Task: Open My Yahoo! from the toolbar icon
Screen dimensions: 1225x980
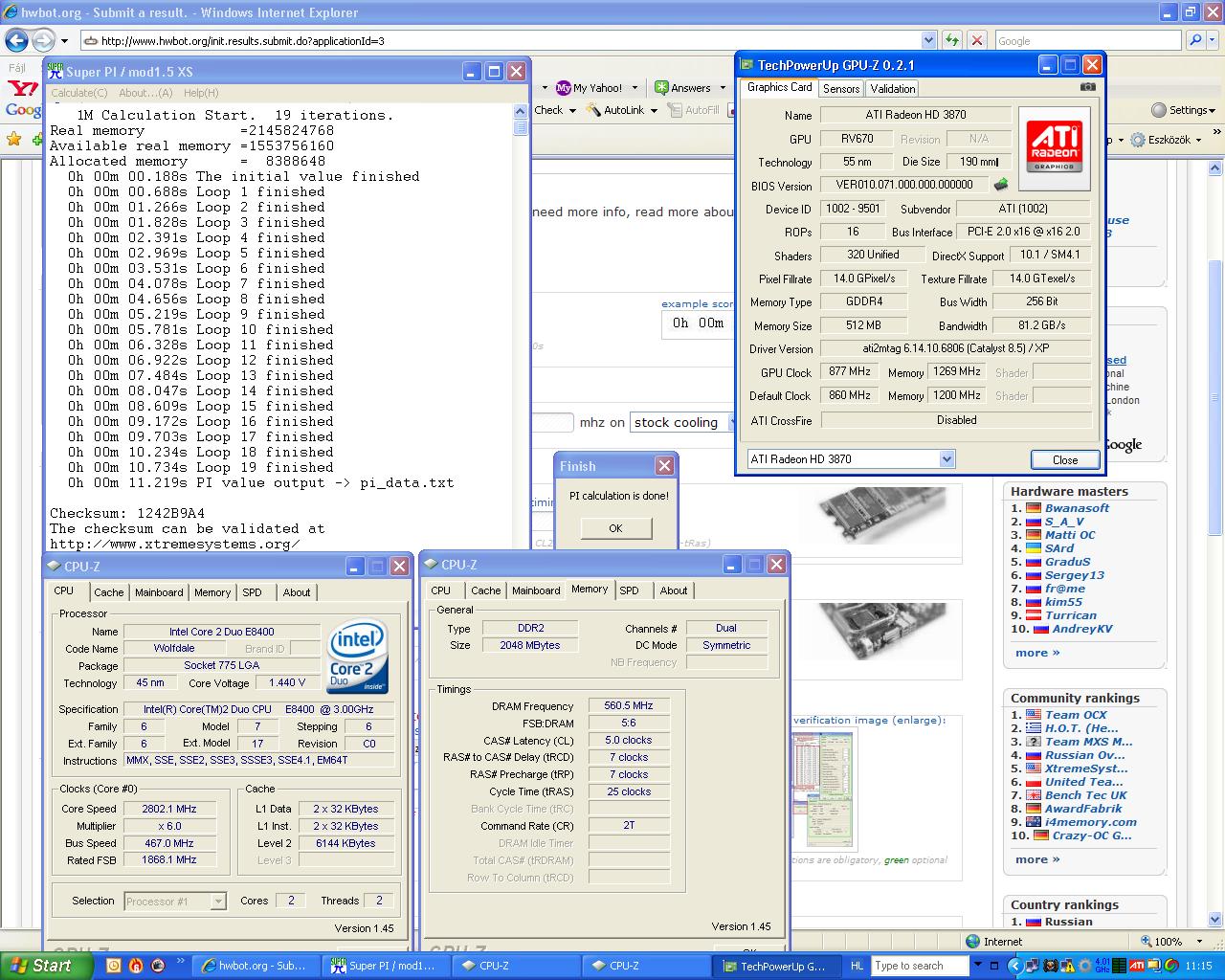Action: (x=564, y=88)
